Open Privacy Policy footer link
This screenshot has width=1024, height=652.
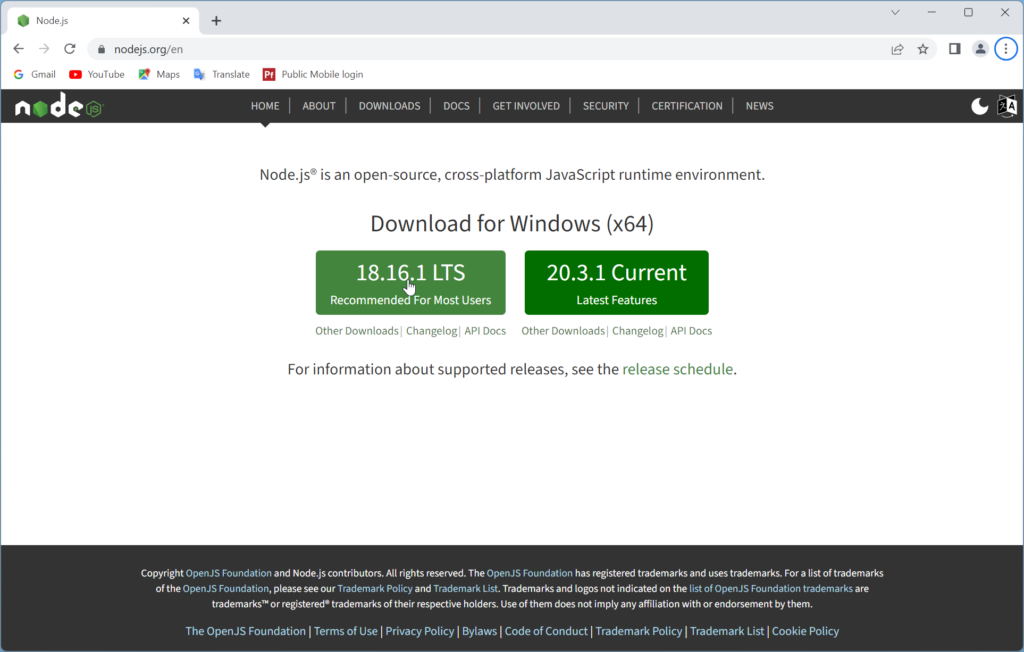(419, 631)
